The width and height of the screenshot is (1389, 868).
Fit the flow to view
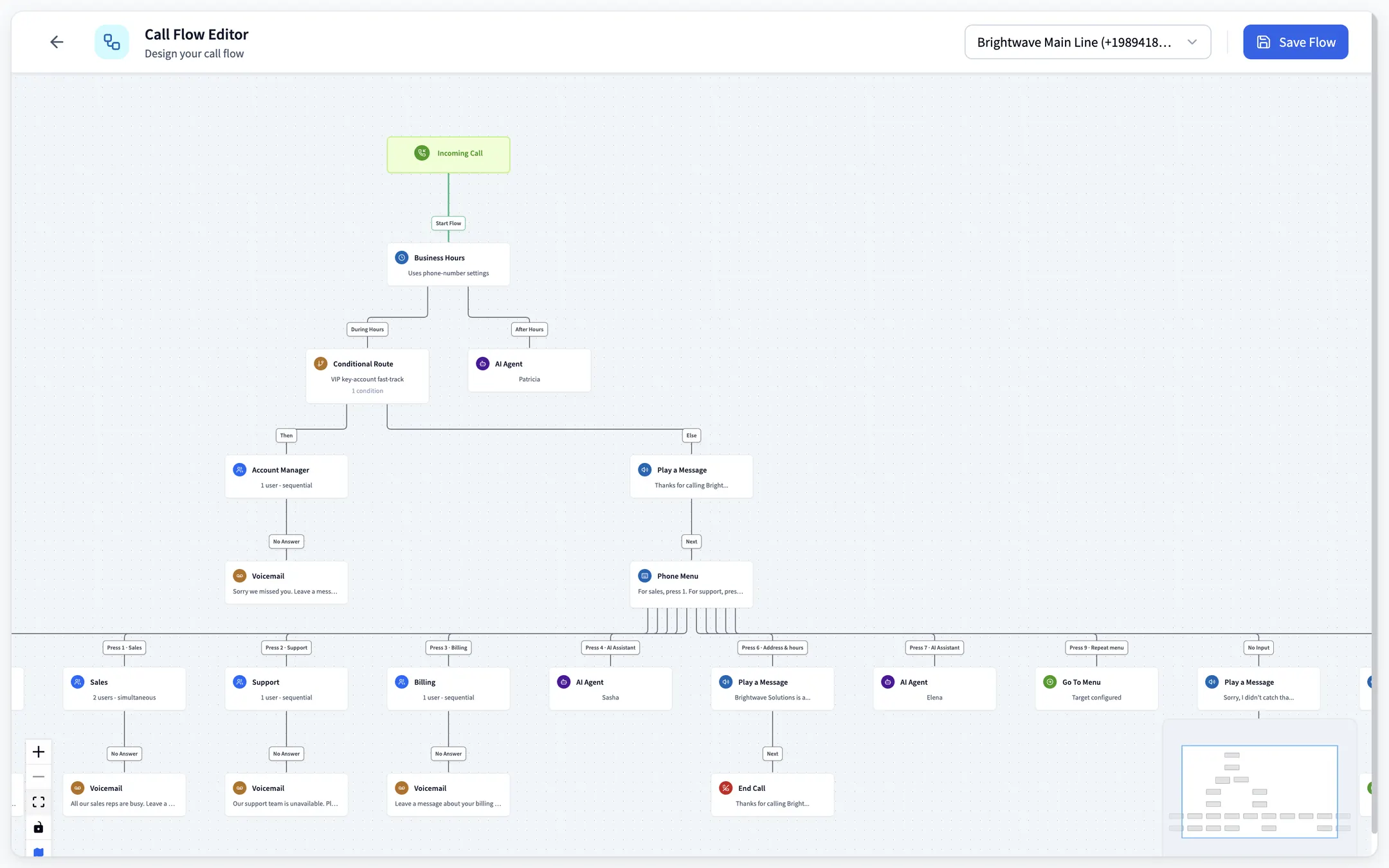coord(39,802)
